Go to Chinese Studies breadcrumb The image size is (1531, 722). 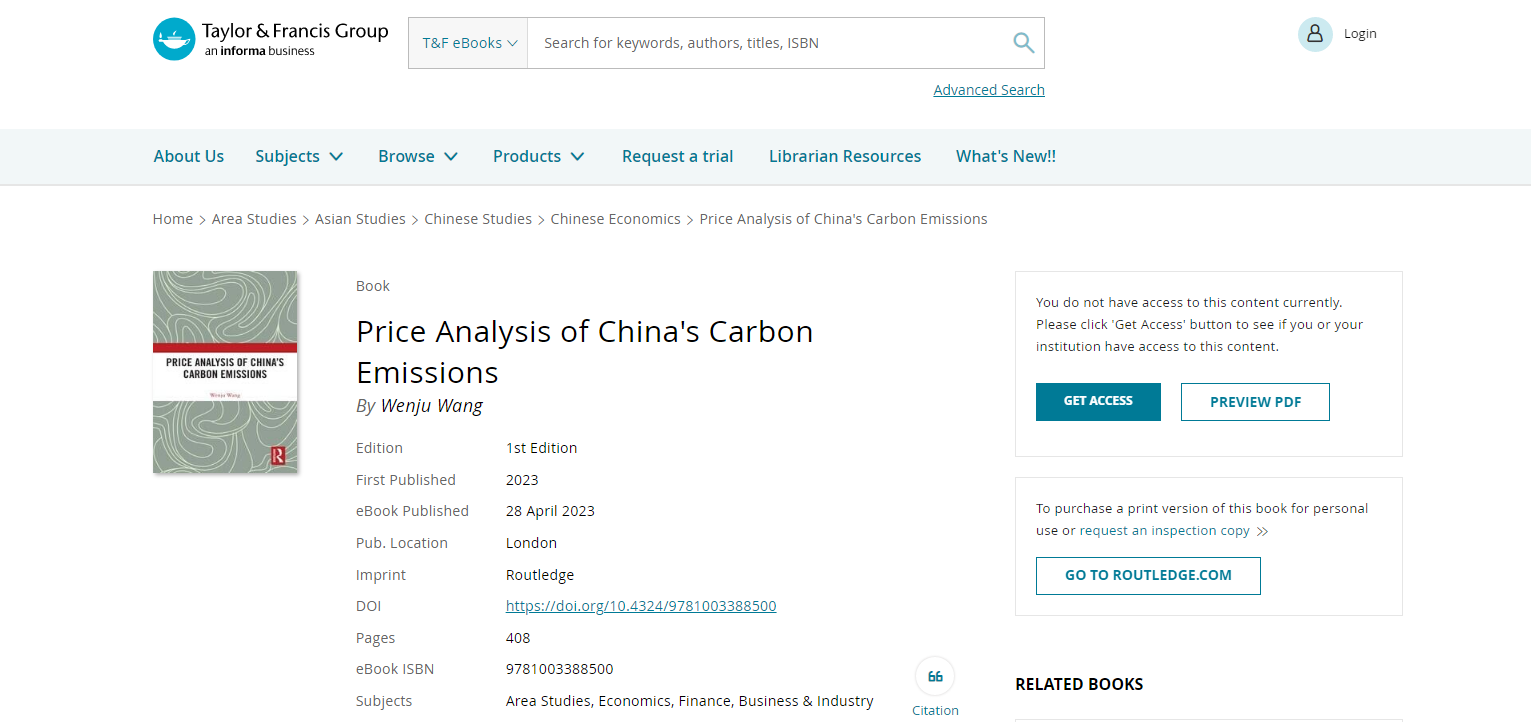pos(478,219)
